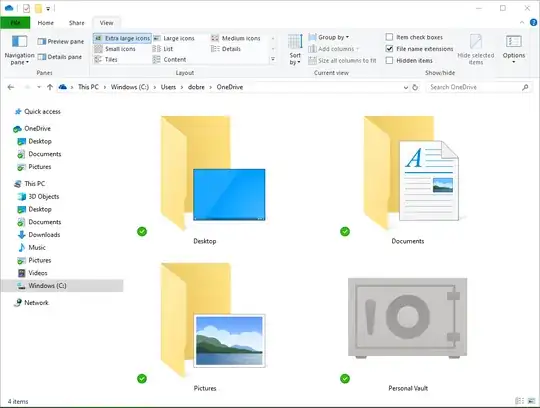540x408 pixels.
Task: Select Content layout
Action: click(169, 60)
